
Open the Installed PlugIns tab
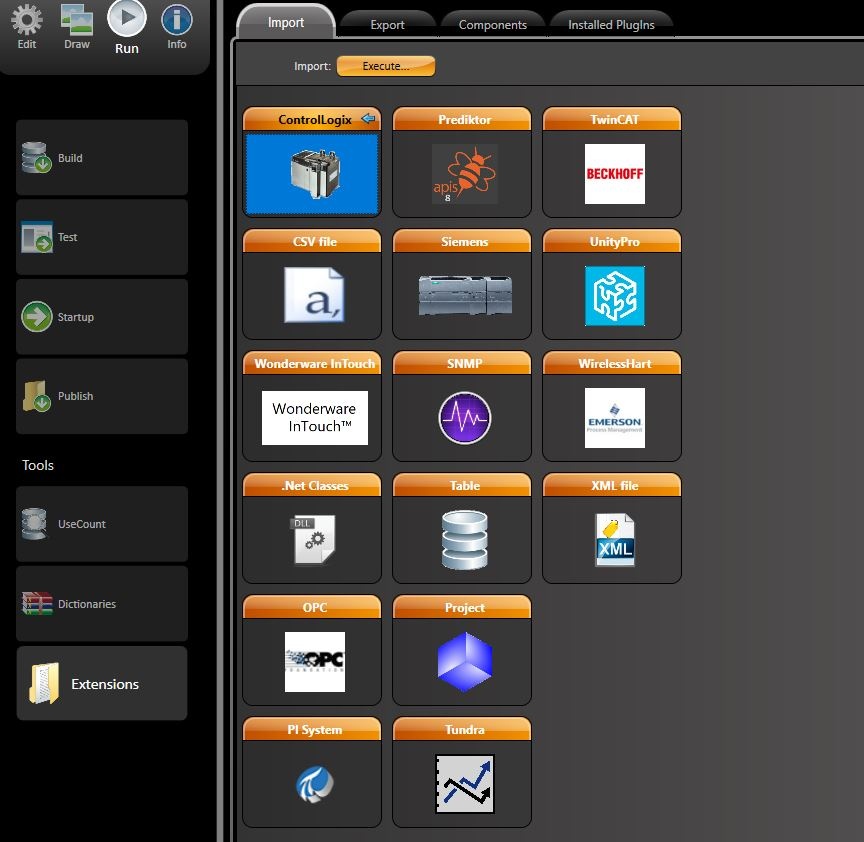point(611,25)
